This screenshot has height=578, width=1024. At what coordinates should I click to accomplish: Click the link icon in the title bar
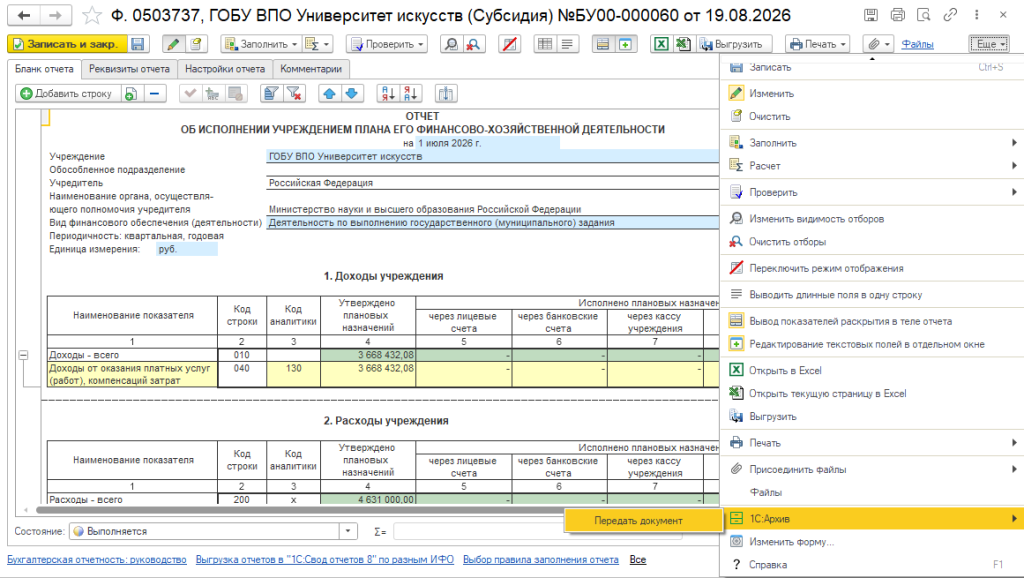click(x=950, y=15)
